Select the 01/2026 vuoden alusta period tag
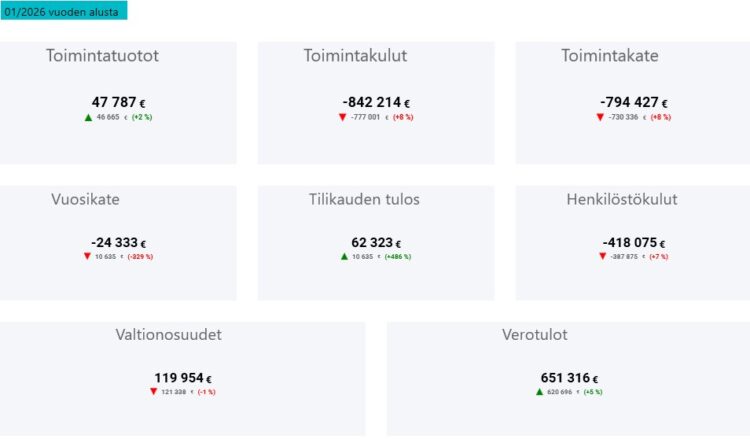This screenshot has height=439, width=750. pyautogui.click(x=63, y=10)
